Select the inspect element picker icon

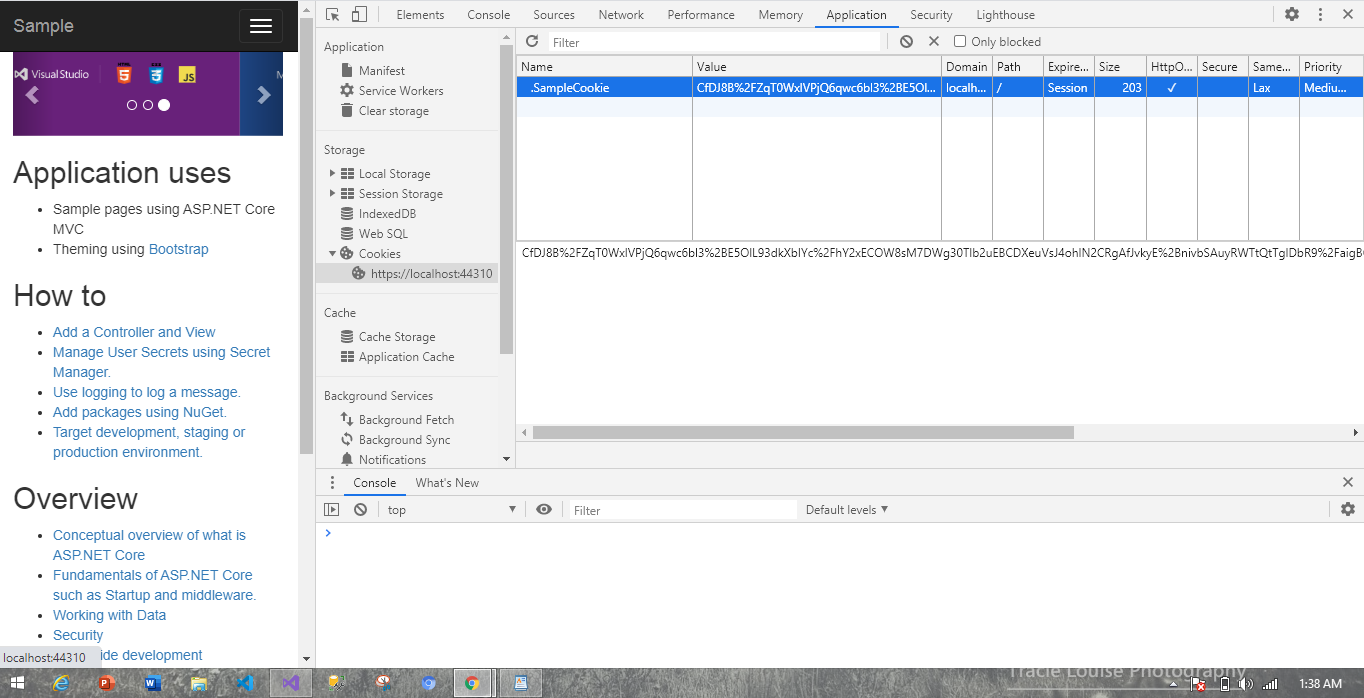tap(333, 14)
